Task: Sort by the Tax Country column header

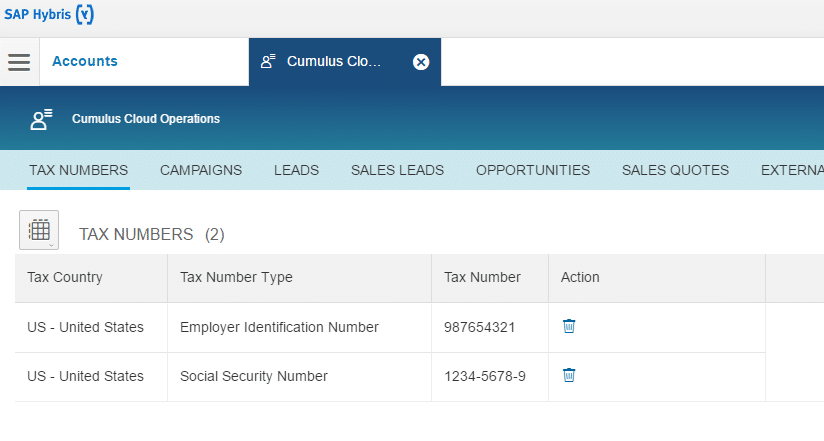Action: pos(65,277)
